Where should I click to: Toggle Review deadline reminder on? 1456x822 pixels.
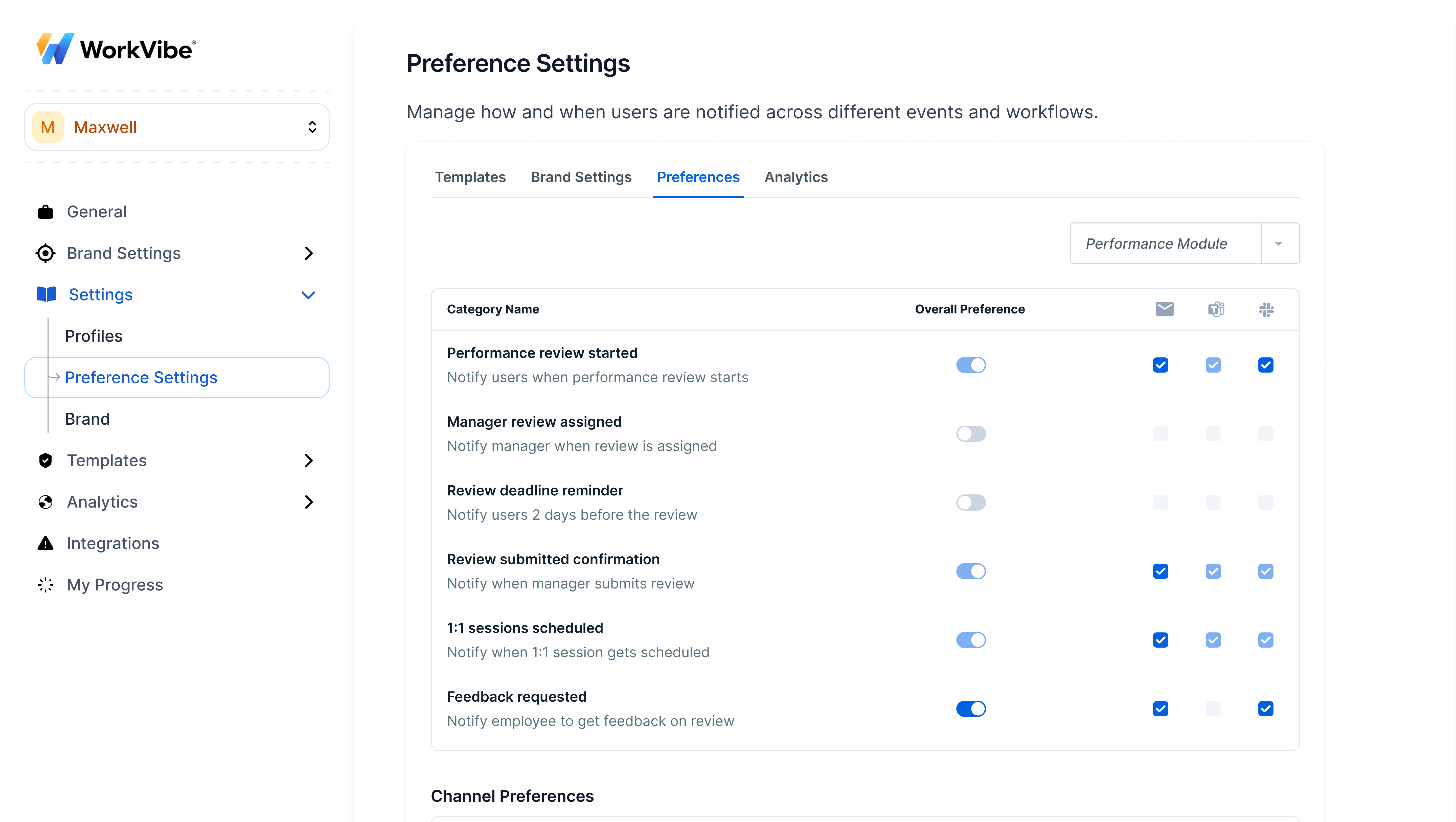970,502
